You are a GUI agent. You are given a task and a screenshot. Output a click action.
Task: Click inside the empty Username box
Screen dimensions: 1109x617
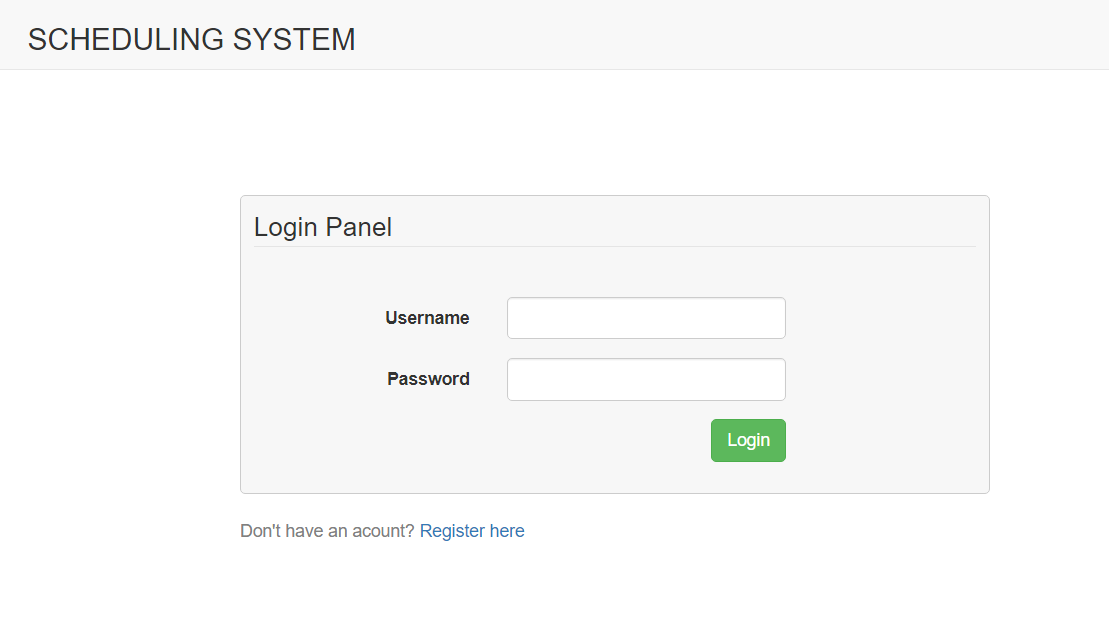point(645,317)
